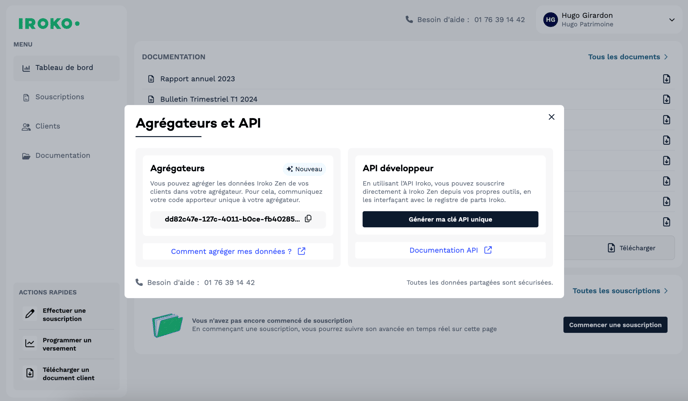Viewport: 688px width, 401px height.
Task: Click Télécharger un document client quick action
Action: (66, 374)
